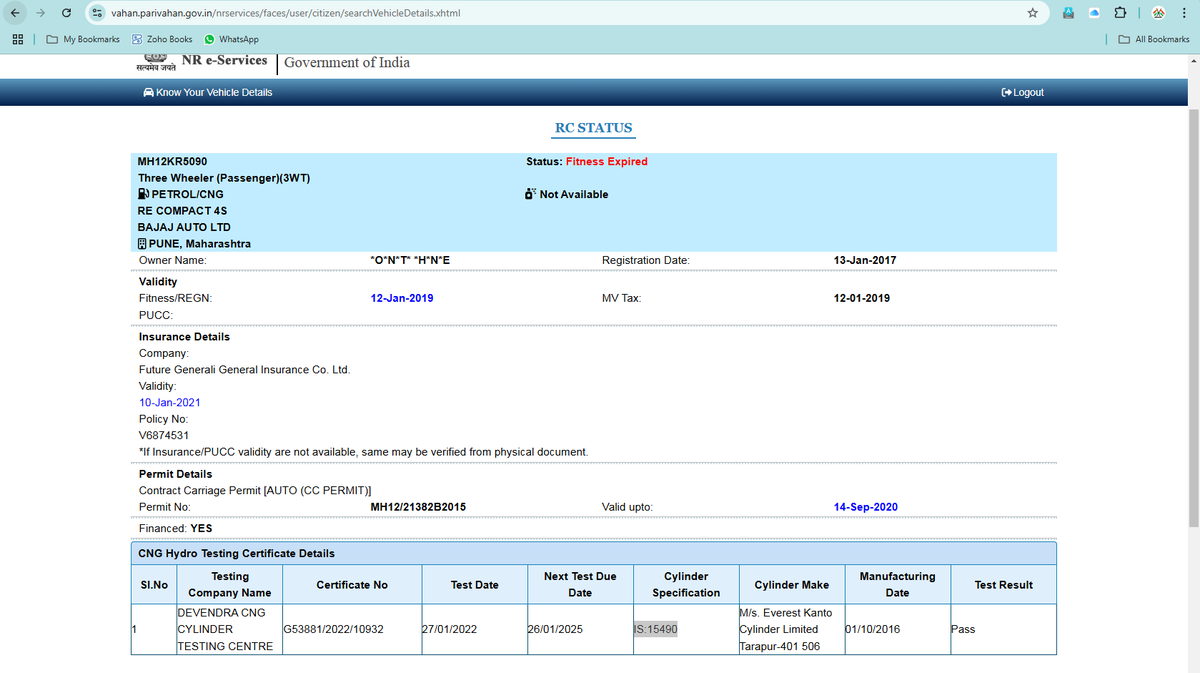Open the Zoho Books bookmark
The width and height of the screenshot is (1200, 673).
point(162,39)
